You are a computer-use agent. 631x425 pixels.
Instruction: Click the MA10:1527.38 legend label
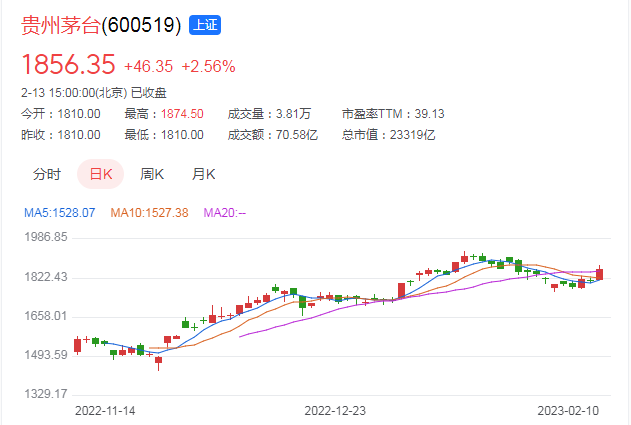click(x=149, y=212)
